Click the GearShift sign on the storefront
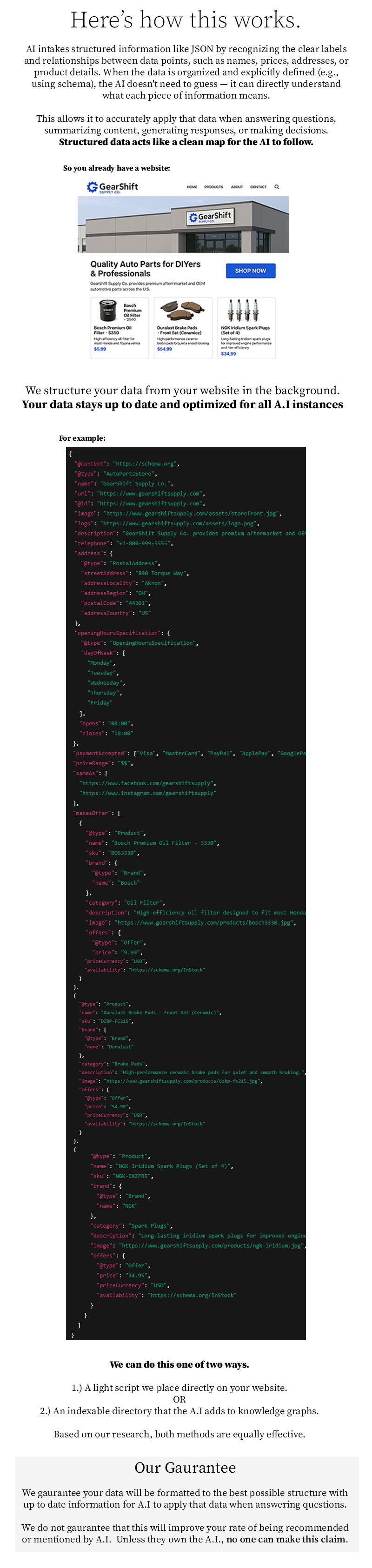This screenshot has height=1568, width=372. pos(210,217)
